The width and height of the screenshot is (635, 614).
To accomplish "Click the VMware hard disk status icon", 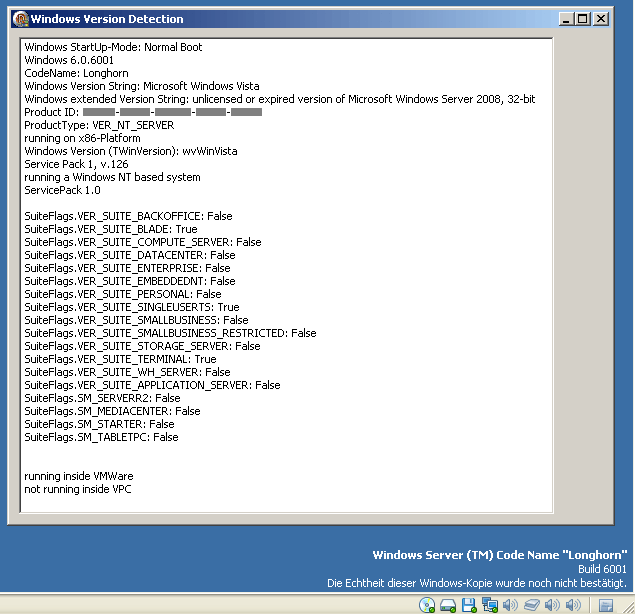I will (448, 605).
